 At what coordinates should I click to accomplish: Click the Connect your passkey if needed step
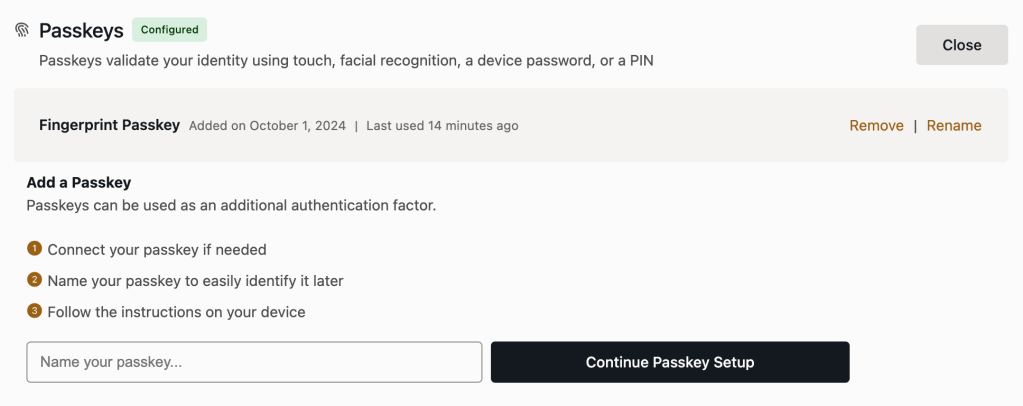point(157,249)
